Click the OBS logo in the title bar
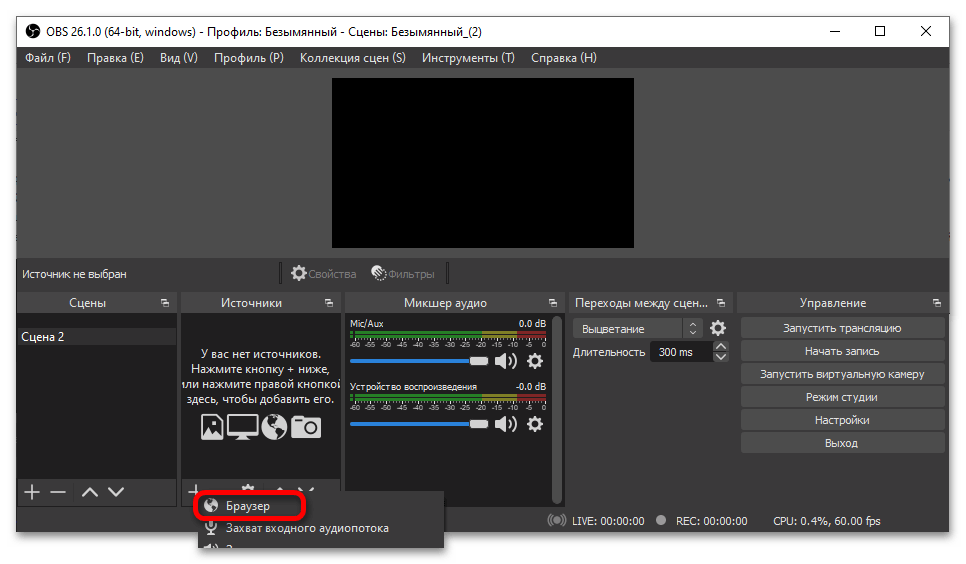966x564 pixels. click(33, 31)
